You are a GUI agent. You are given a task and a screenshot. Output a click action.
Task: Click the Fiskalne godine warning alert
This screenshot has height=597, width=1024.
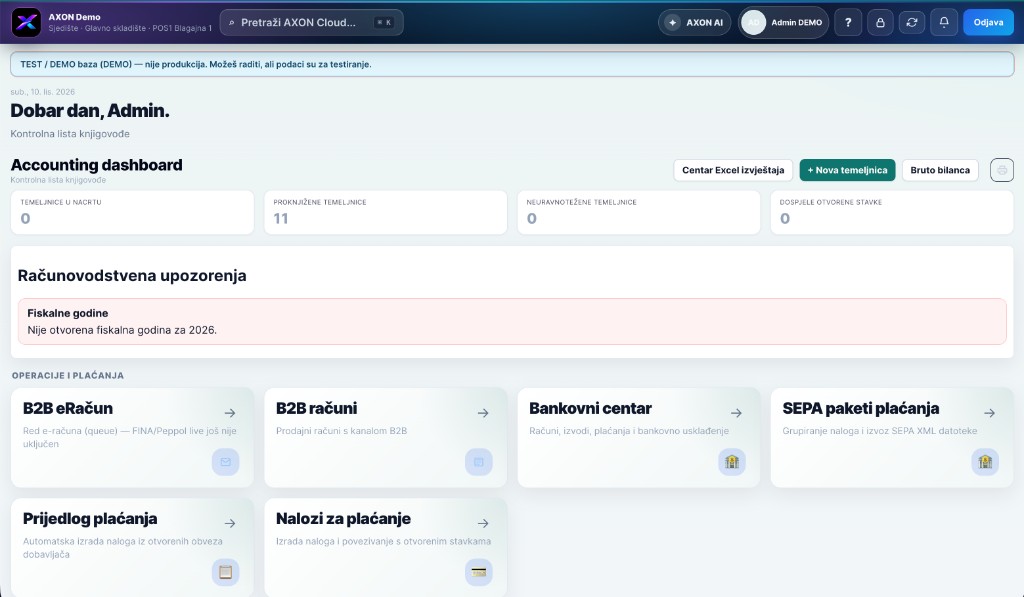pos(512,321)
